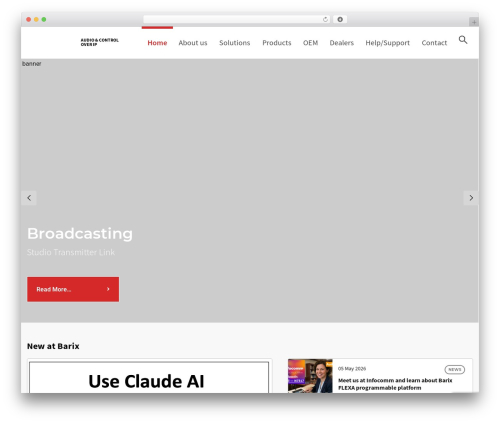Open the OEM page link
Screen dimensions: 500x423
(310, 43)
